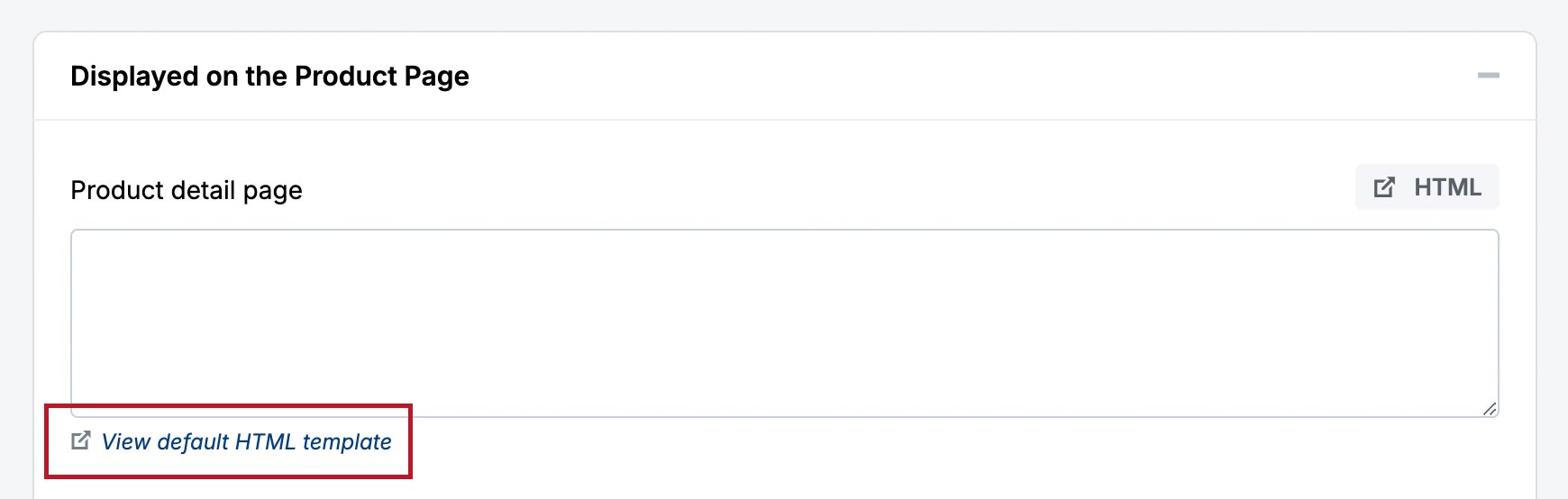Focus the Product detail page text area
Viewport: 1568px width, 499px height.
point(784,322)
